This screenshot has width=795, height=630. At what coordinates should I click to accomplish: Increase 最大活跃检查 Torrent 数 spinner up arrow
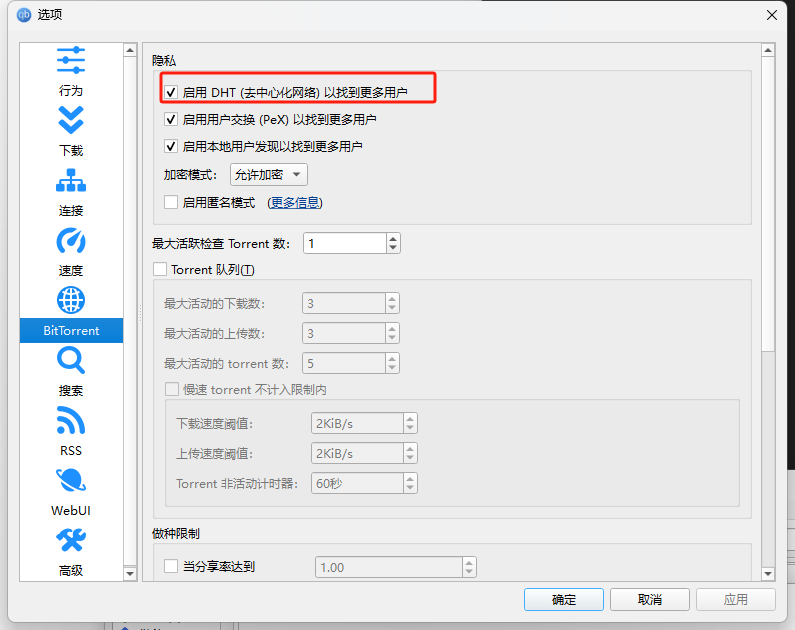(x=393, y=239)
